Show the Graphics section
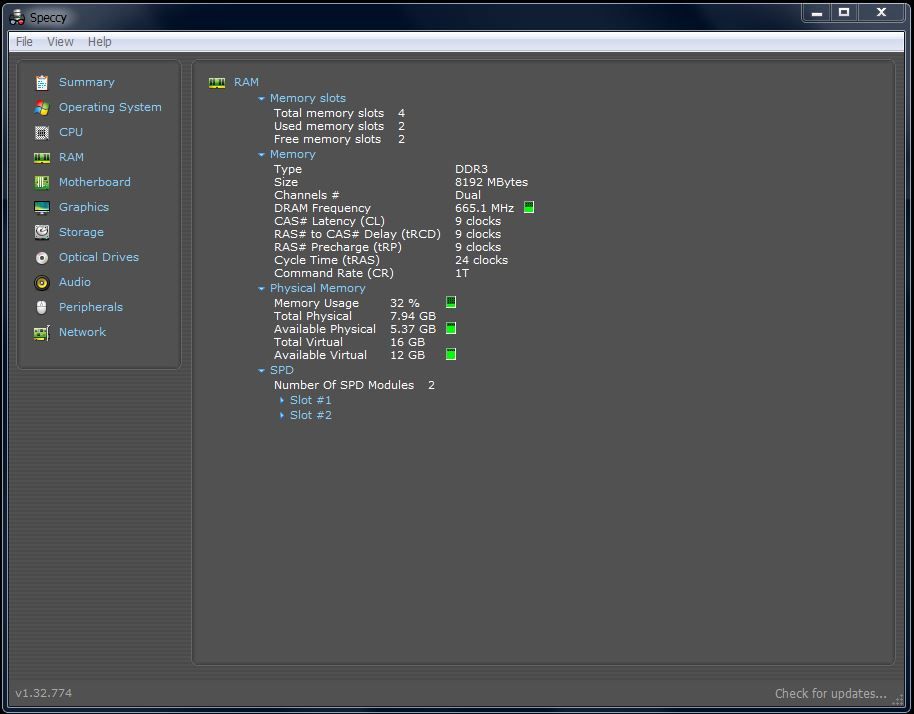The height and width of the screenshot is (714, 914). (x=84, y=207)
